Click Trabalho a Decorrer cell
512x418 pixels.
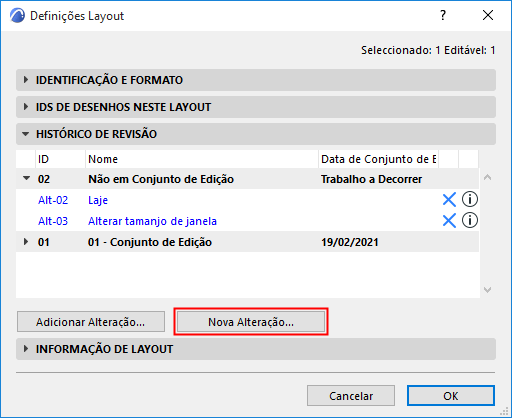point(371,179)
